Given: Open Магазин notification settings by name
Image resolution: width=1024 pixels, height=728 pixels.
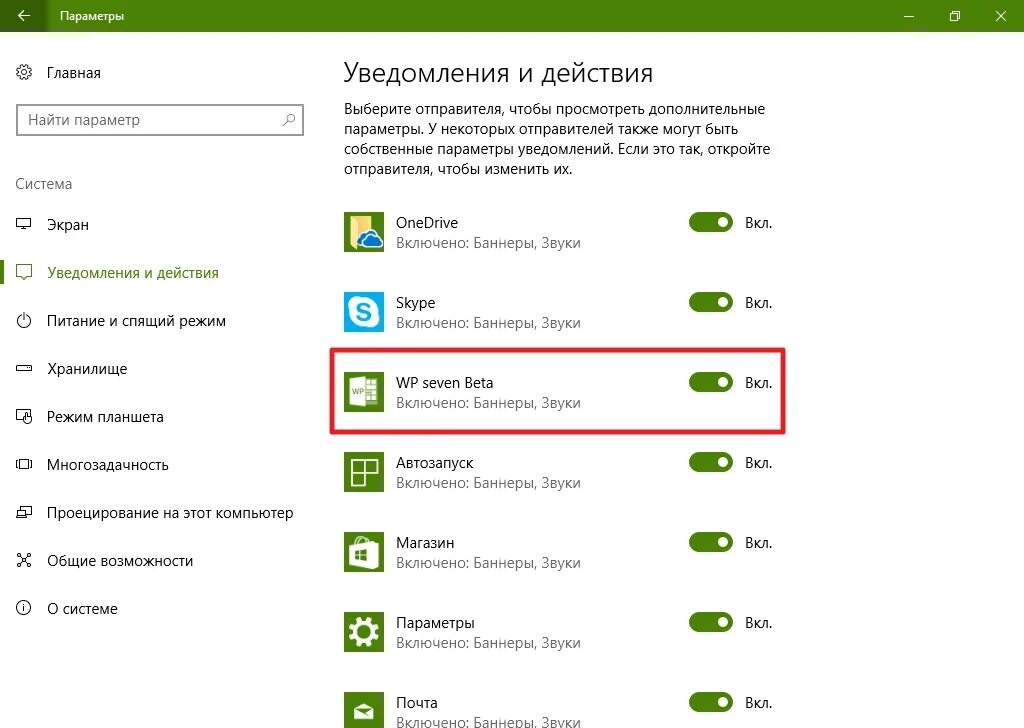Looking at the screenshot, I should [425, 543].
